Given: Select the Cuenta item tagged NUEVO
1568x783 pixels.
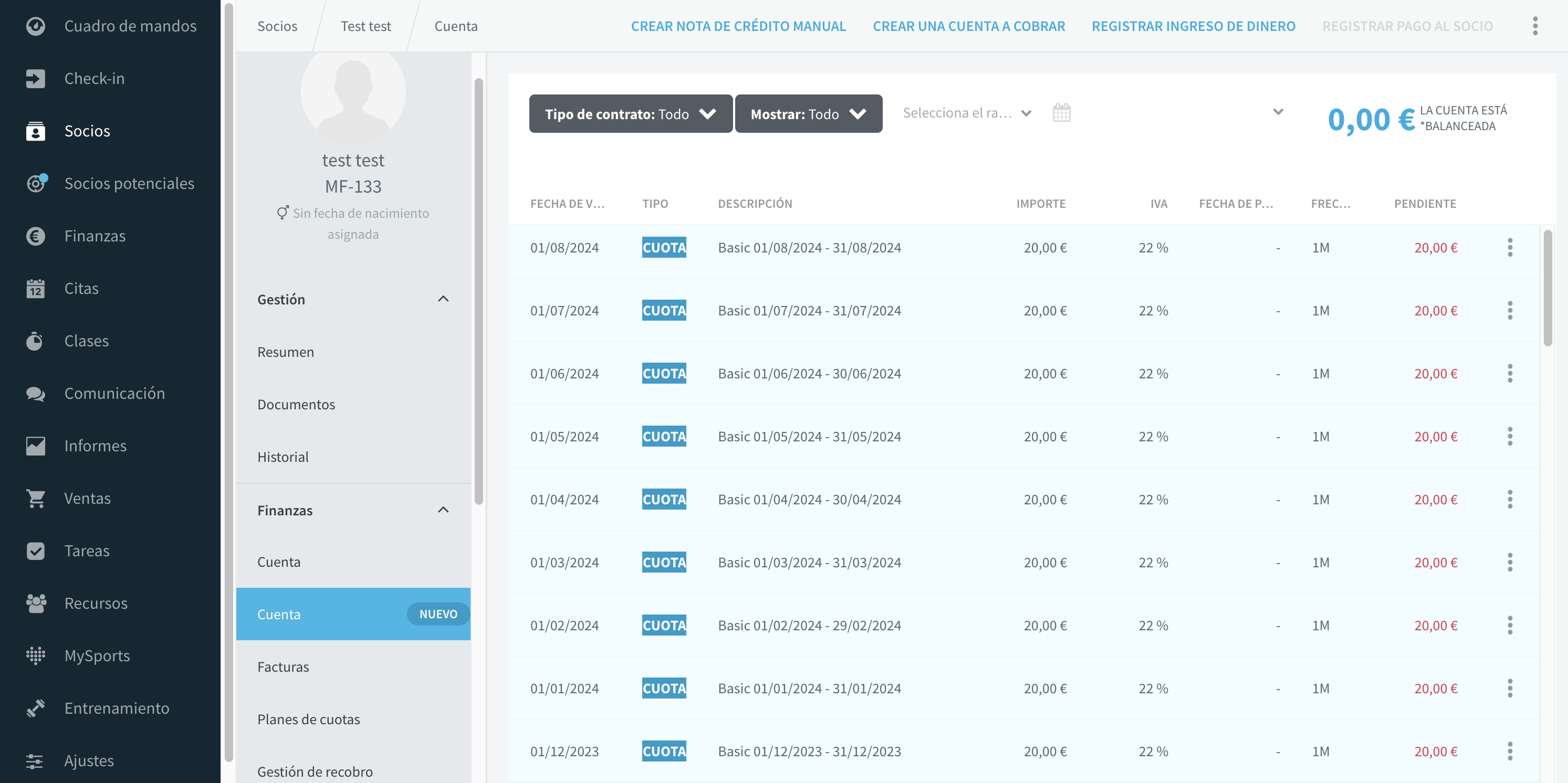Looking at the screenshot, I should 353,614.
